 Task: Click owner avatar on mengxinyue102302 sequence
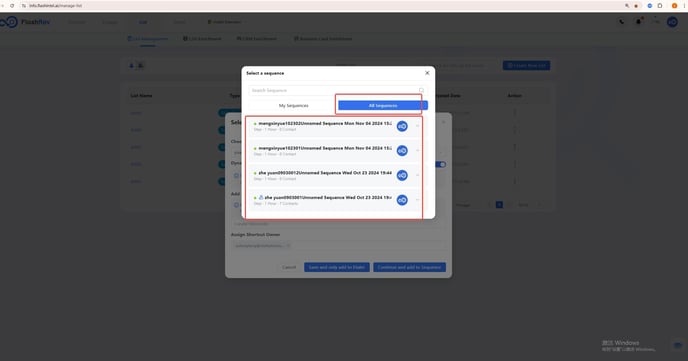pos(402,126)
